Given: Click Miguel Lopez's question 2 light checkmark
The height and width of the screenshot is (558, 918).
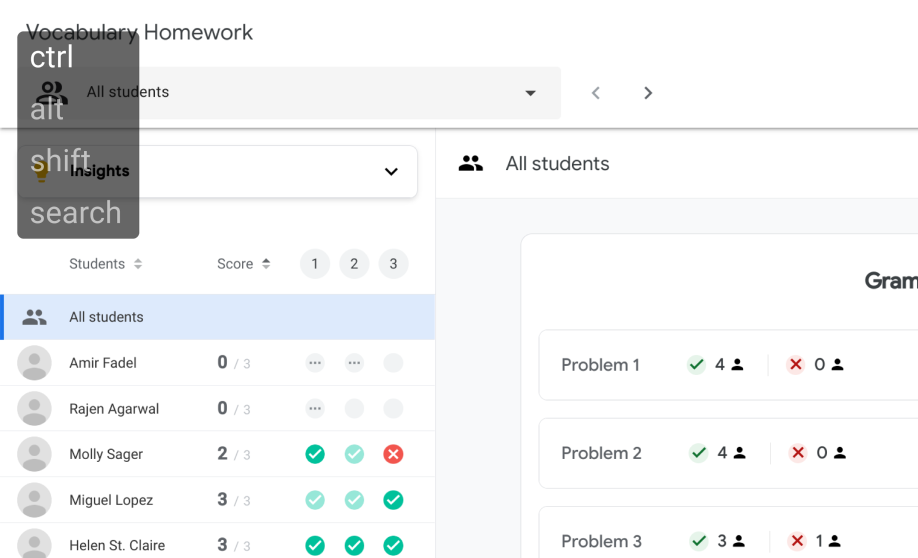Looking at the screenshot, I should click(354, 499).
